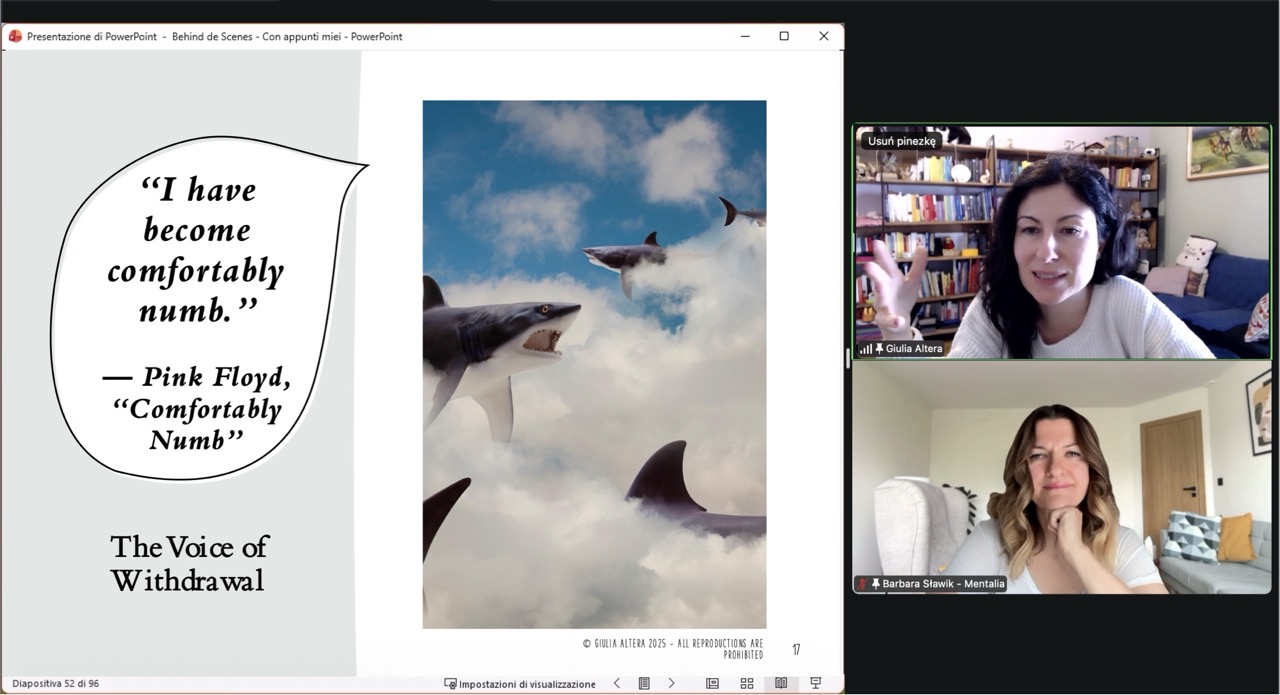Click the pin icon beside Barbara Sławik

click(x=876, y=584)
